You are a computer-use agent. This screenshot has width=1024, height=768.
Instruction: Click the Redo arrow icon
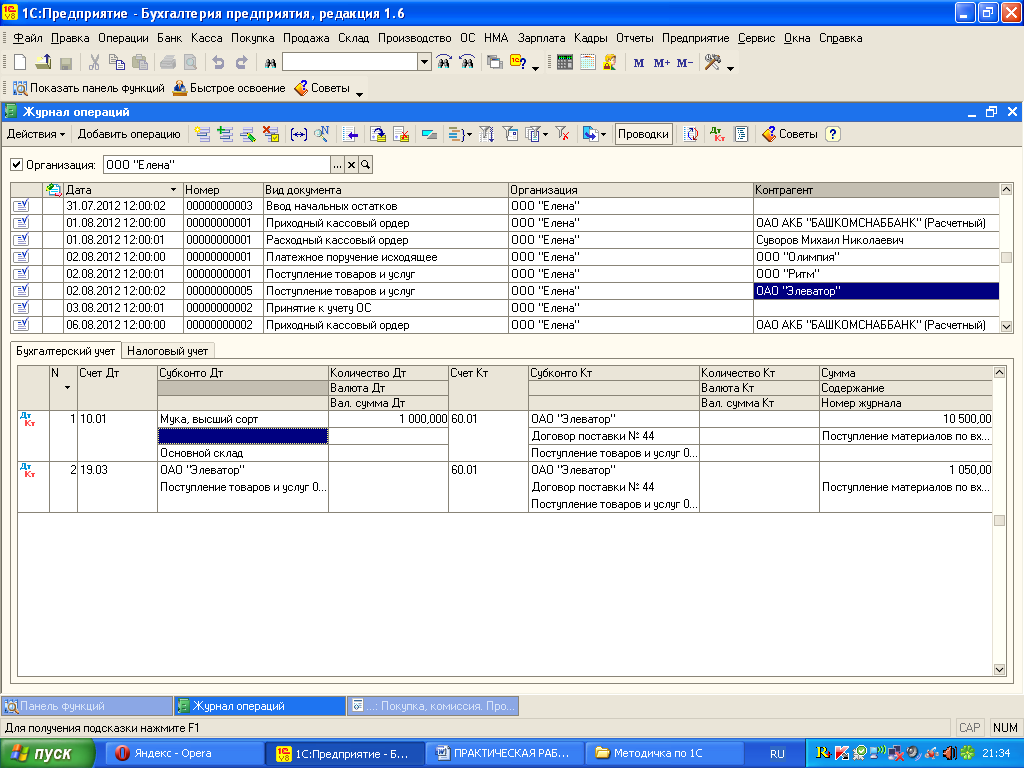point(242,63)
